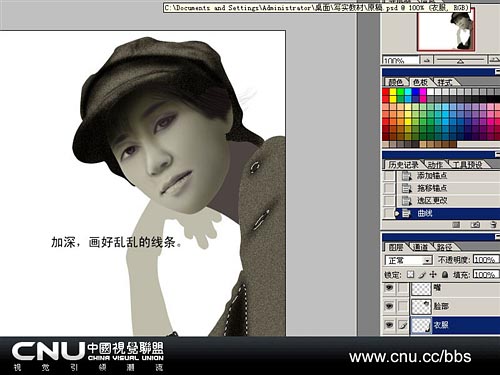
Task: Click lock position move icon
Action: (x=433, y=275)
